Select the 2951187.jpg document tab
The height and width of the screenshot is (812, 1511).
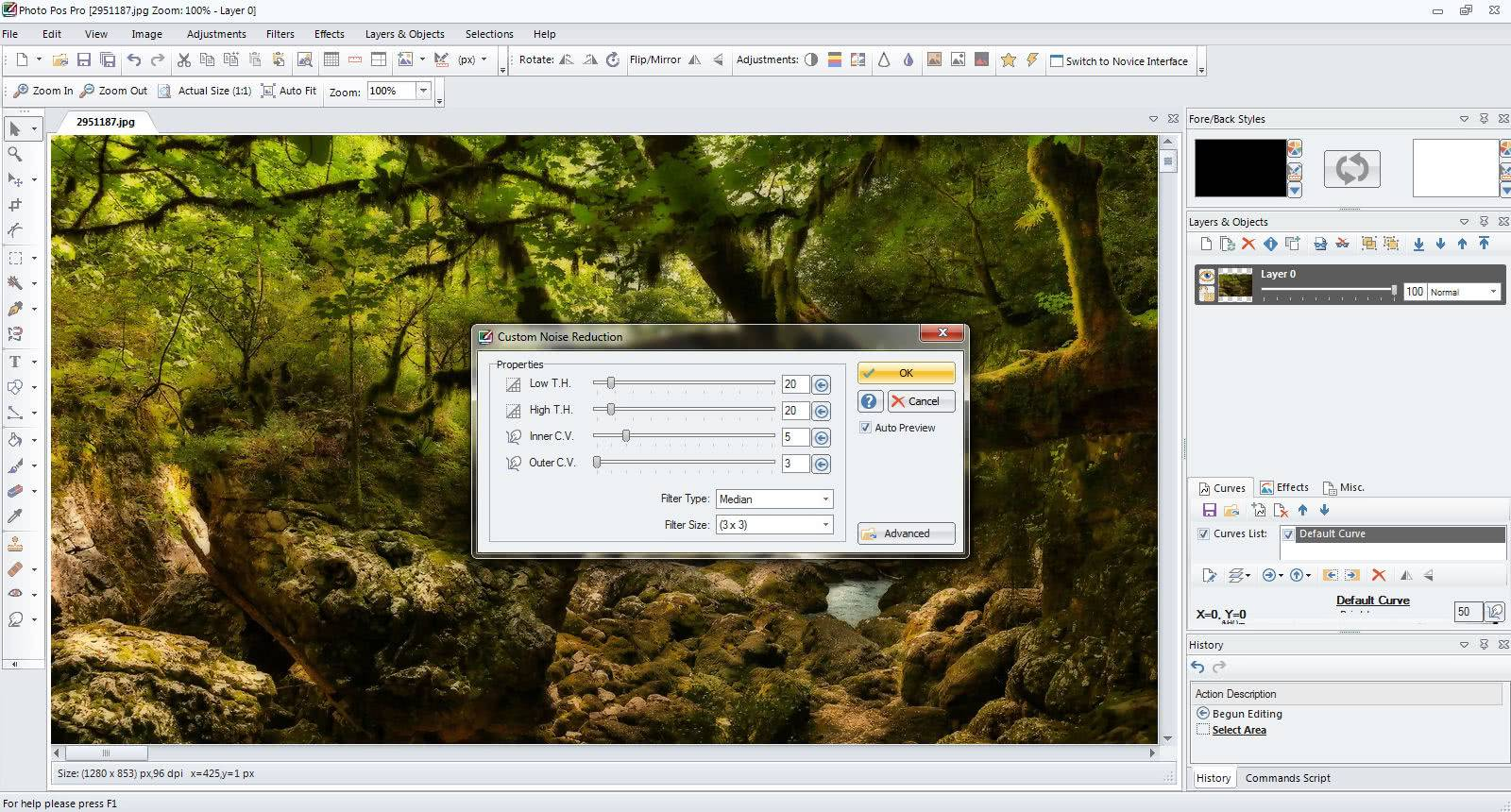click(105, 122)
